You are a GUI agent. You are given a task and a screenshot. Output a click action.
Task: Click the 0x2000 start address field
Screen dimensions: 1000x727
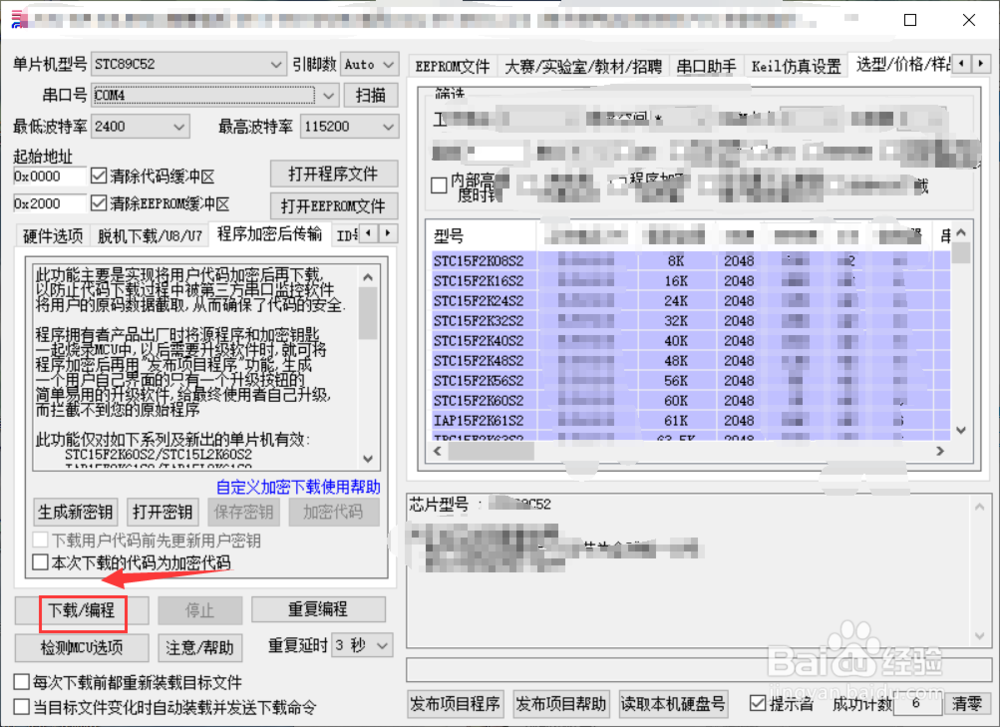[49, 204]
